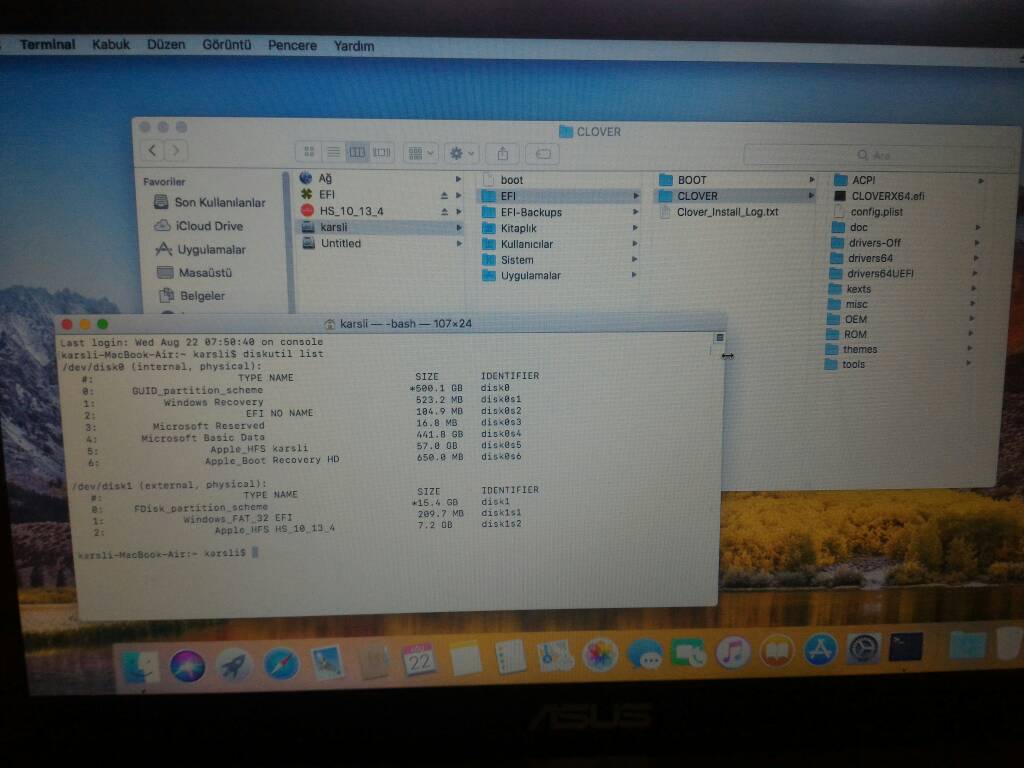The image size is (1024, 768).
Task: Eject the HS_10_13_4 volume
Action: [x=445, y=212]
